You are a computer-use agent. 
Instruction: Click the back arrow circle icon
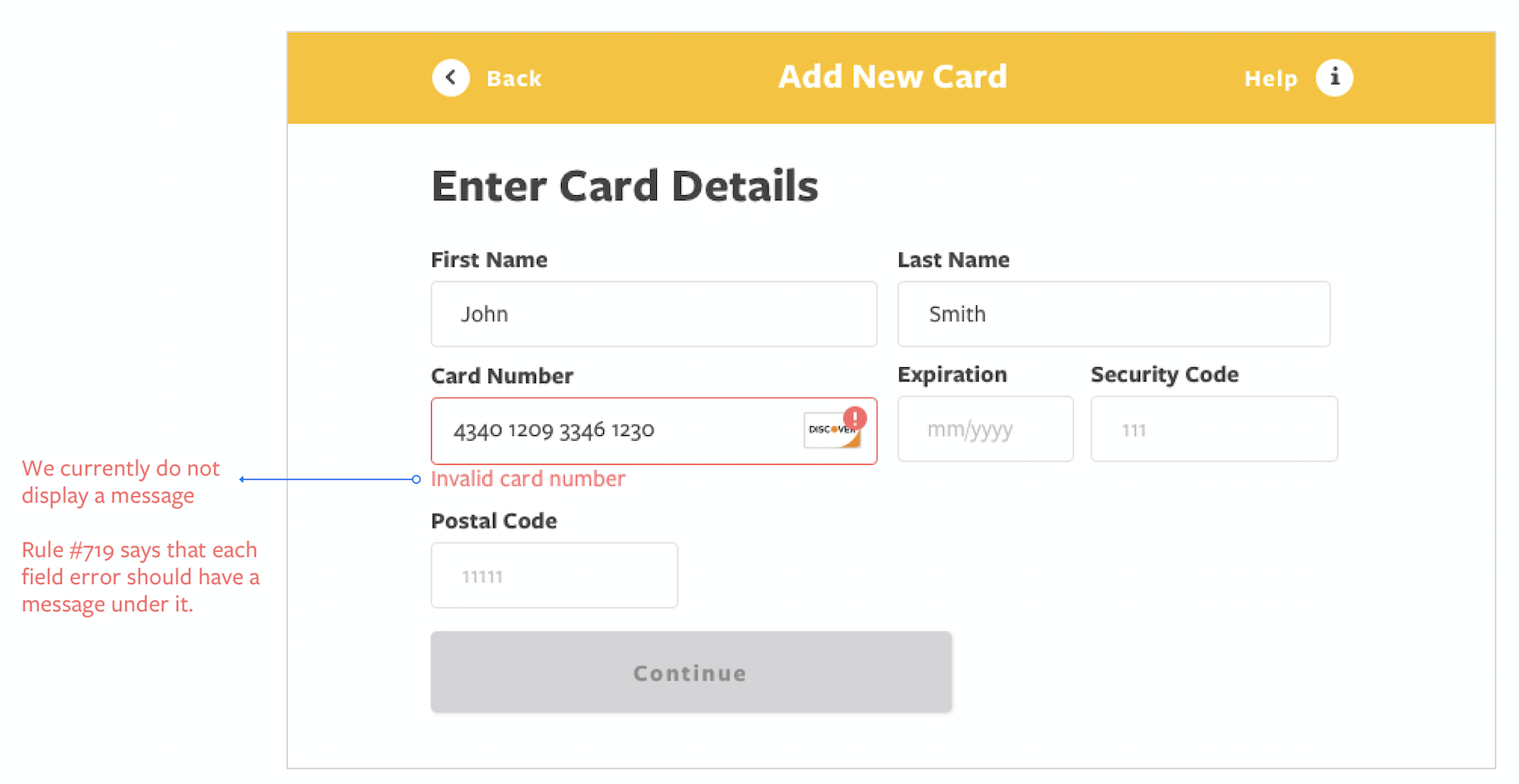point(451,78)
